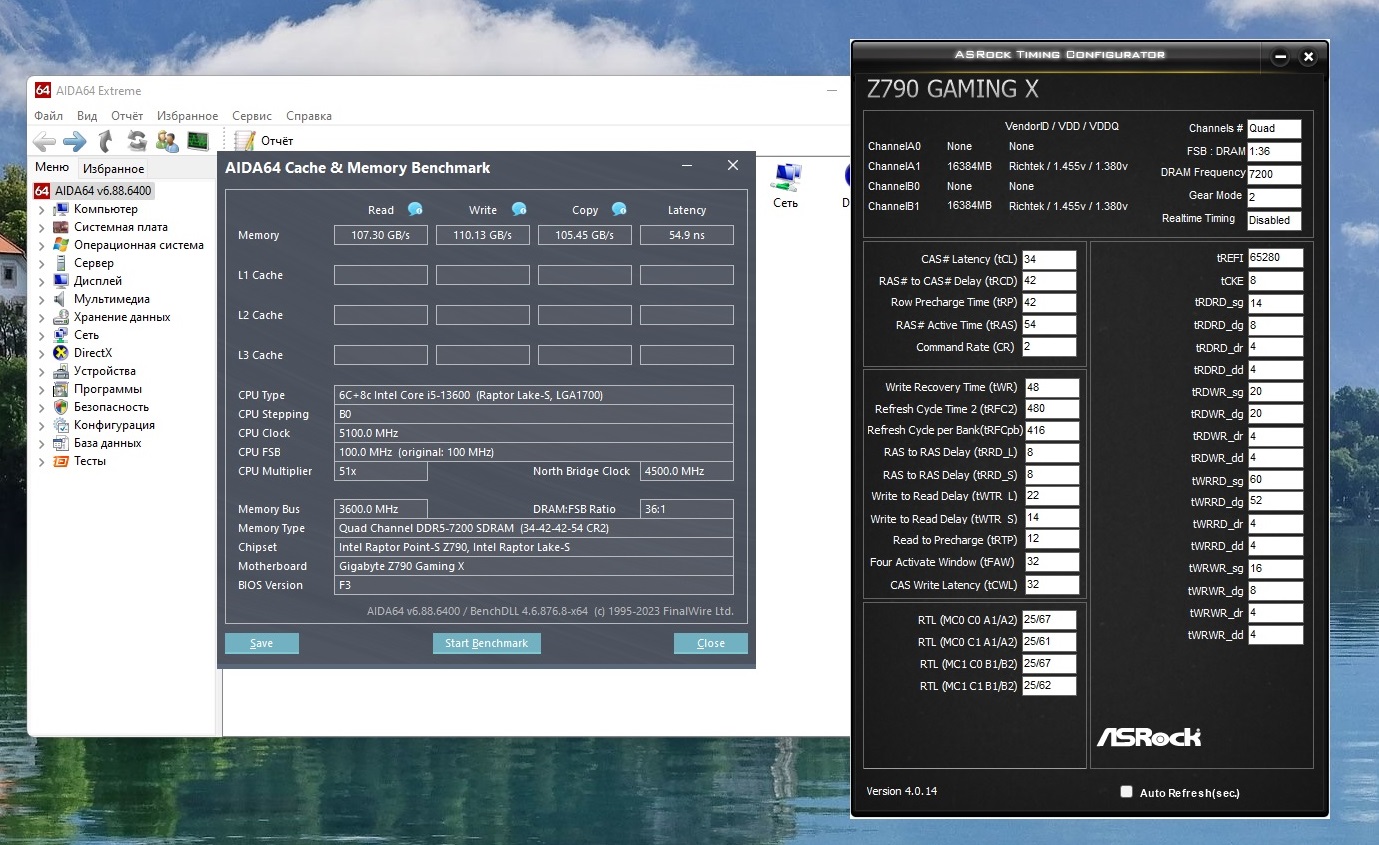Click the Тесты benchmark icon in the tree

(x=60, y=461)
